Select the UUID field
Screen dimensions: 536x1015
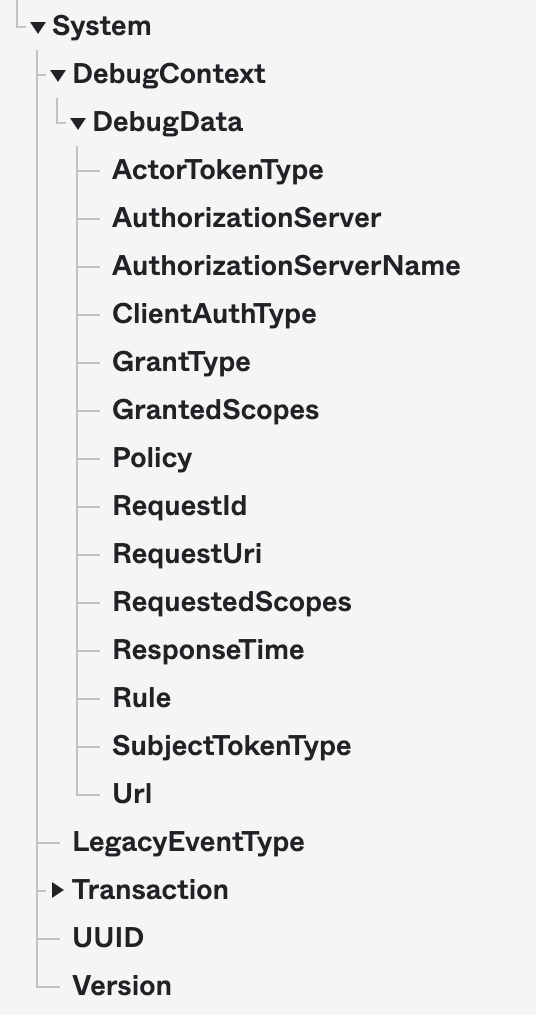pos(108,937)
